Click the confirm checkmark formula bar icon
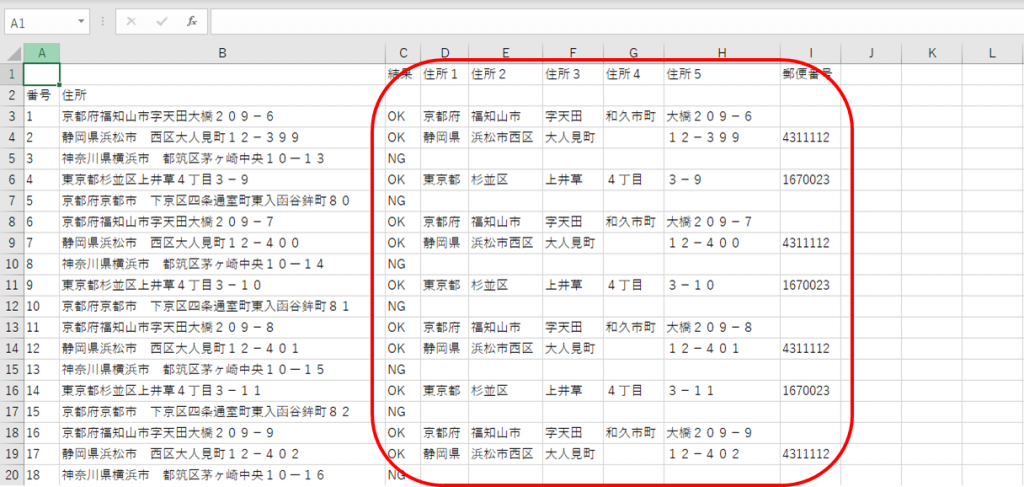This screenshot has width=1024, height=487. [x=161, y=22]
